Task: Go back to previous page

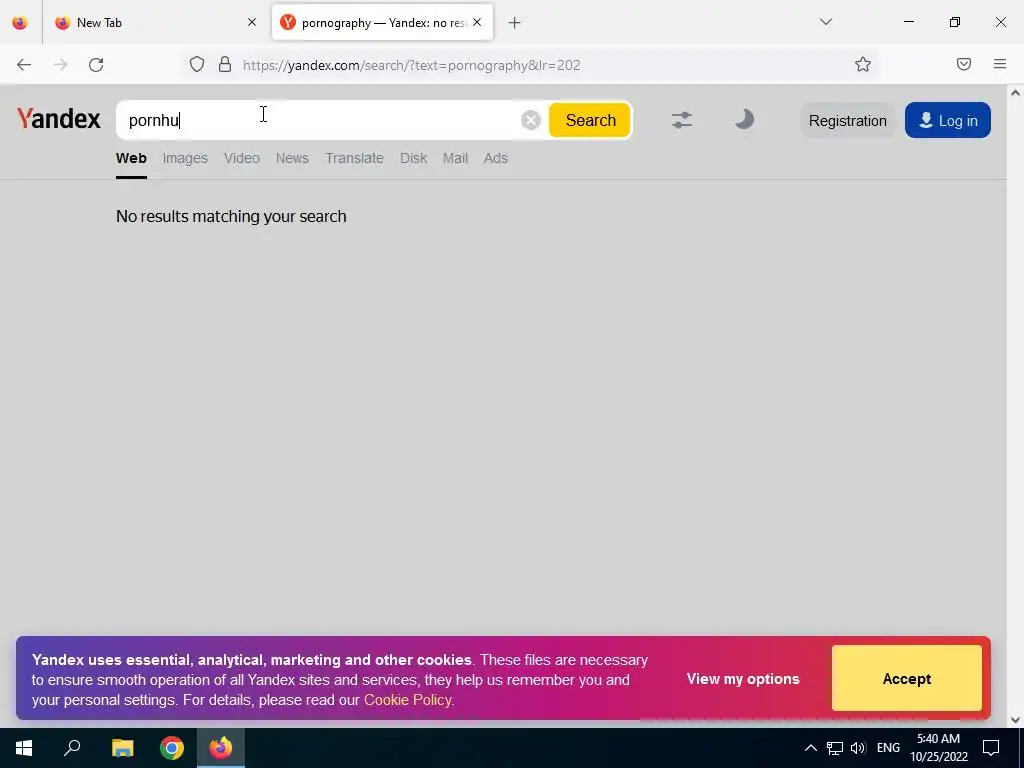Action: 24,65
